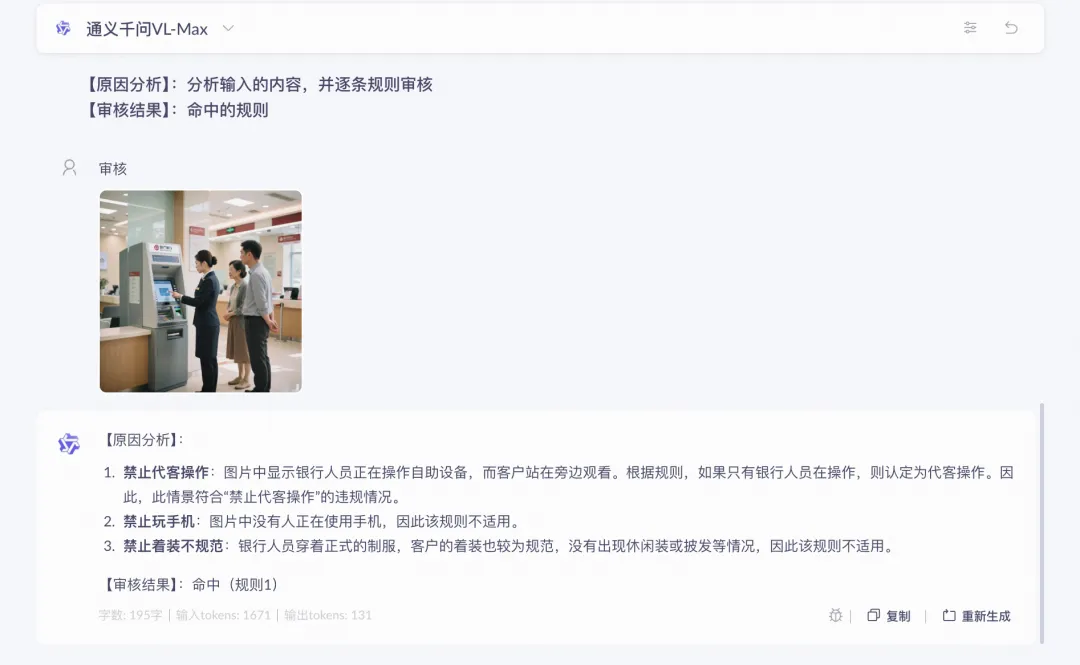Click the user avatar icon beside 审核
Image resolution: width=1080 pixels, height=665 pixels.
point(70,167)
